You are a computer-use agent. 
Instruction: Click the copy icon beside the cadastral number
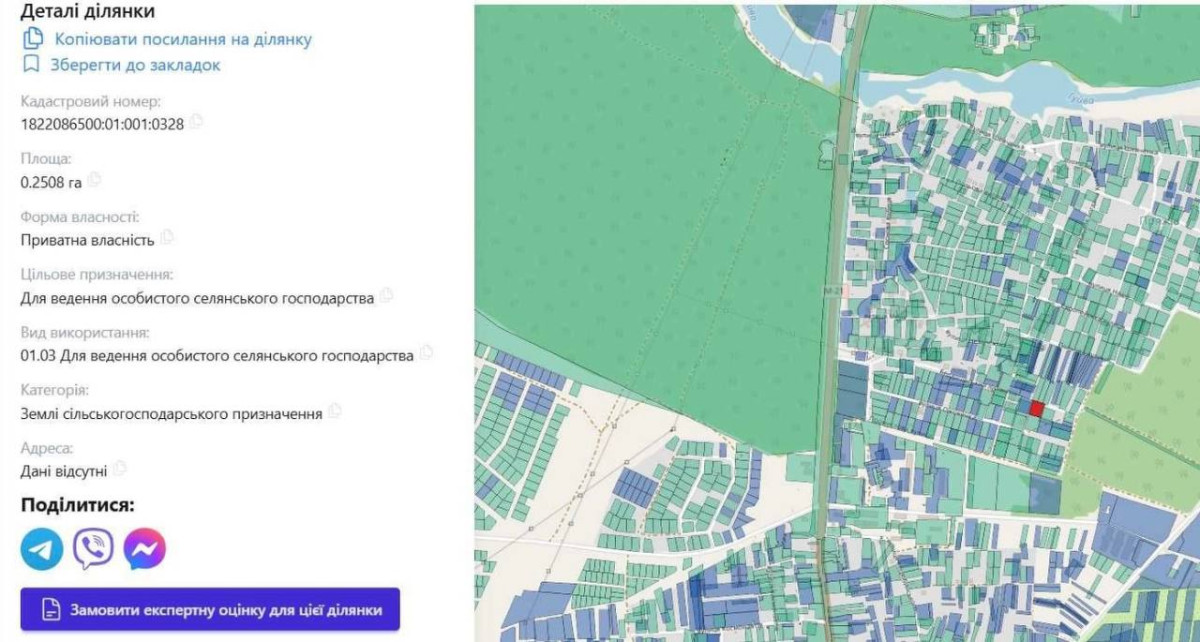click(196, 122)
